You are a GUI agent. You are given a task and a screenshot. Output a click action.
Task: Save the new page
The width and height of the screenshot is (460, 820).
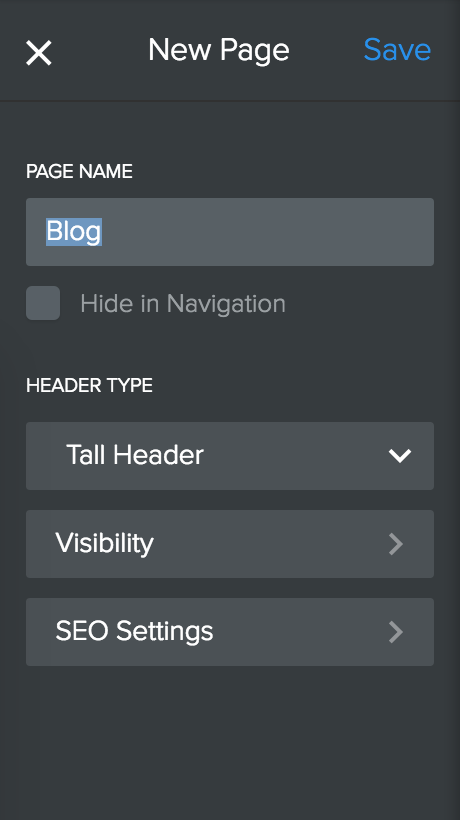tap(397, 50)
